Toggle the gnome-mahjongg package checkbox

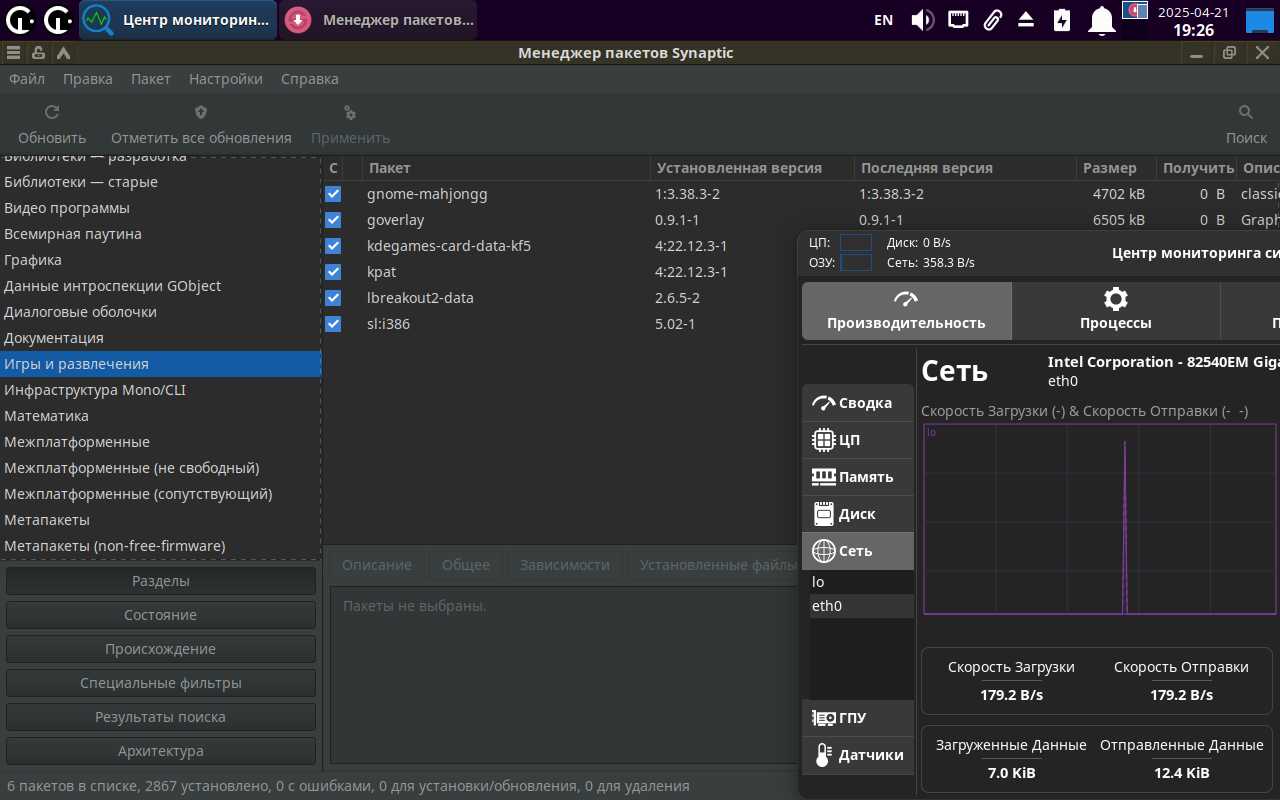[333, 194]
